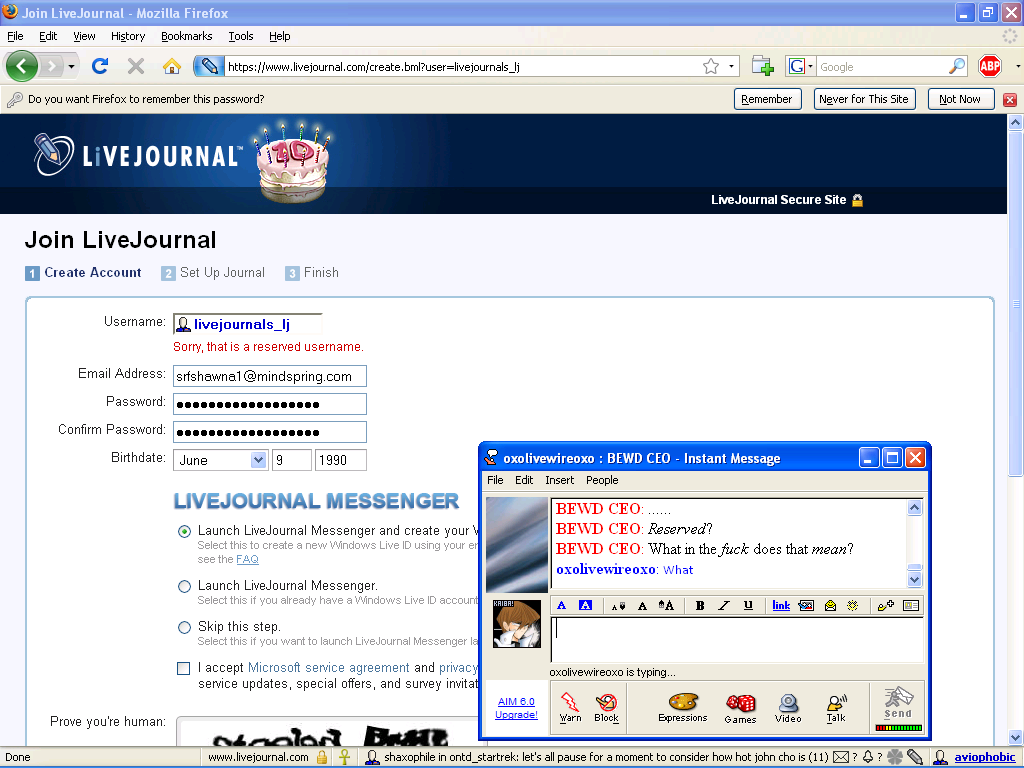Screen dimensions: 1024x768
Task: Decrease font size in AIM toolbar
Action: (618, 606)
